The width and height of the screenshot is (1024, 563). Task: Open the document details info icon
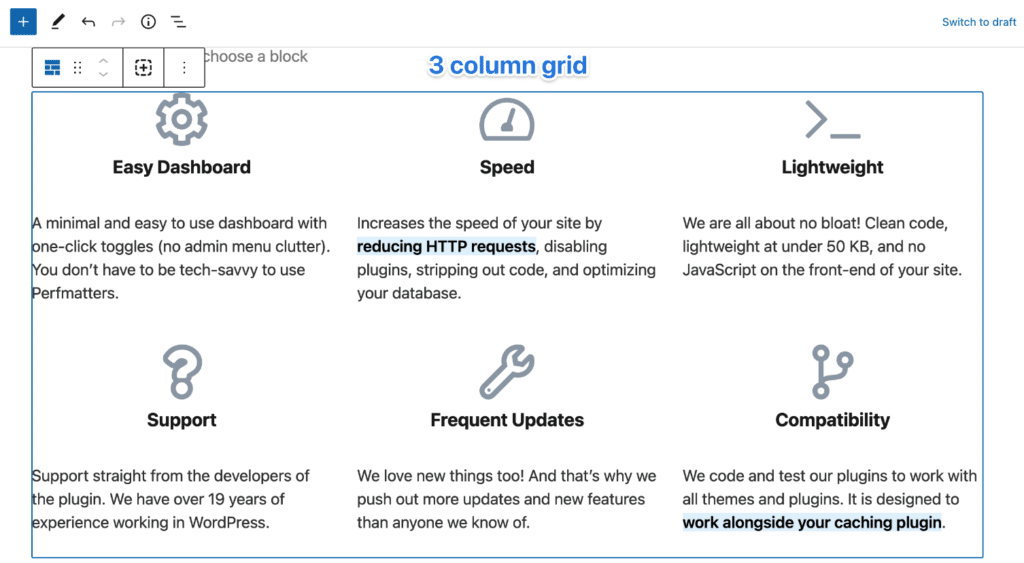click(148, 22)
